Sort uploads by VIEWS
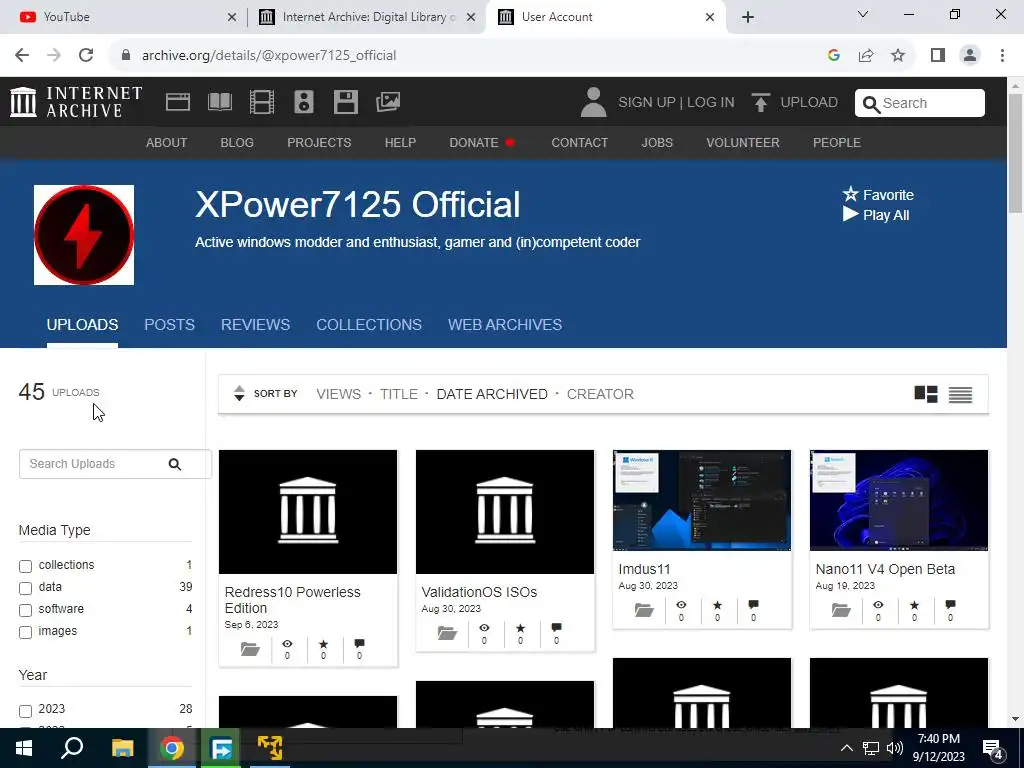The image size is (1024, 768). click(338, 394)
